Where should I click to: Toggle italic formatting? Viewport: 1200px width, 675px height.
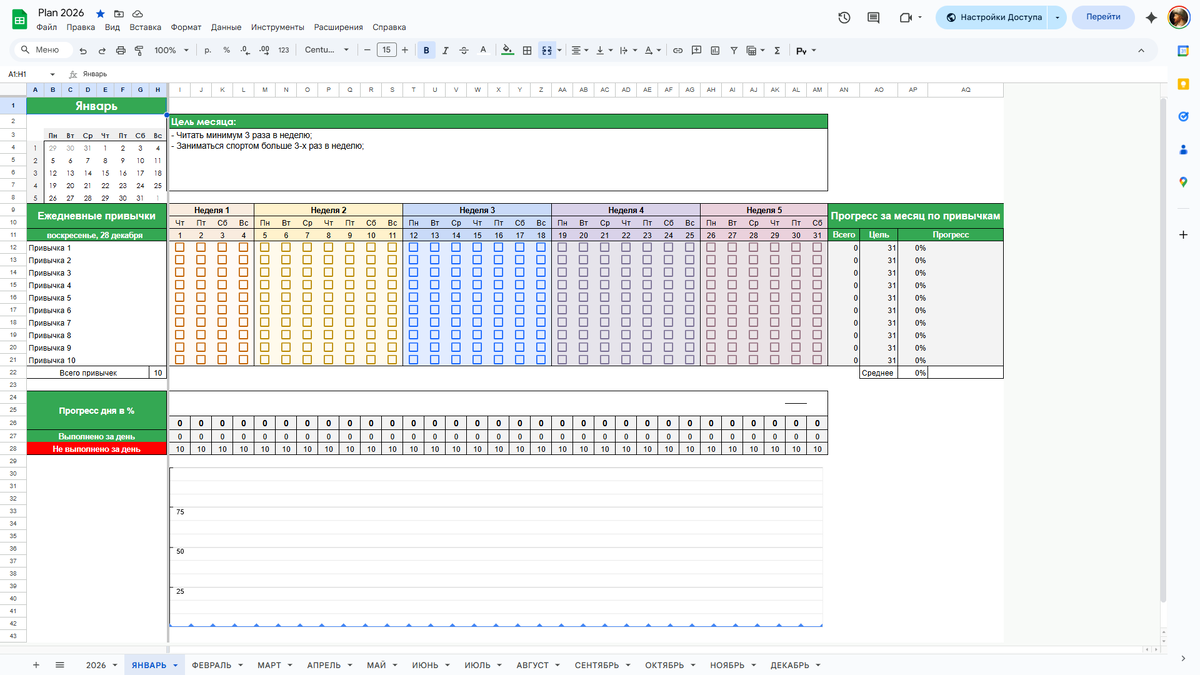click(x=446, y=50)
